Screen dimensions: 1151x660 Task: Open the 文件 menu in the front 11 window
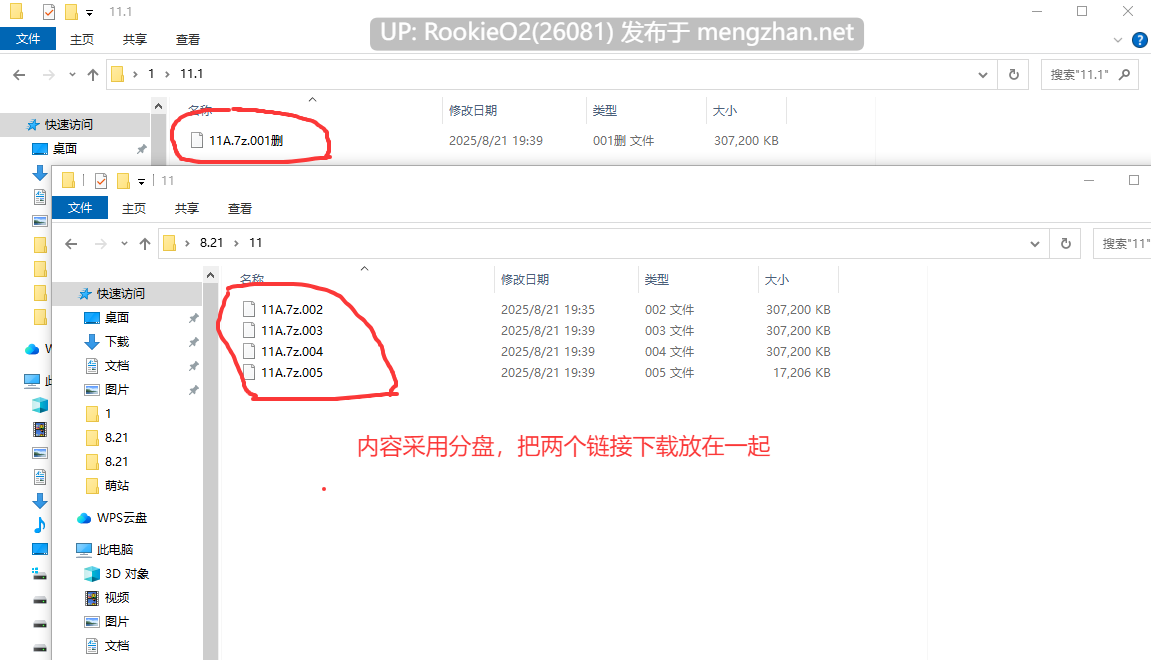click(x=80, y=208)
